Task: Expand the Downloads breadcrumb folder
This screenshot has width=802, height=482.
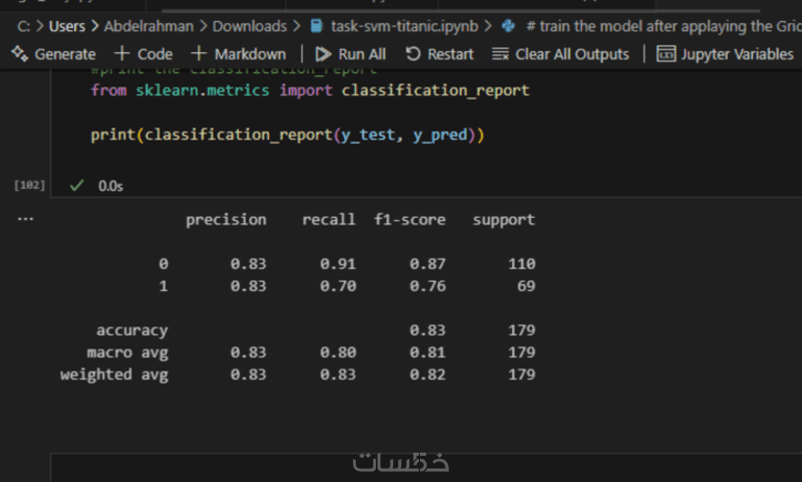Action: tap(249, 26)
